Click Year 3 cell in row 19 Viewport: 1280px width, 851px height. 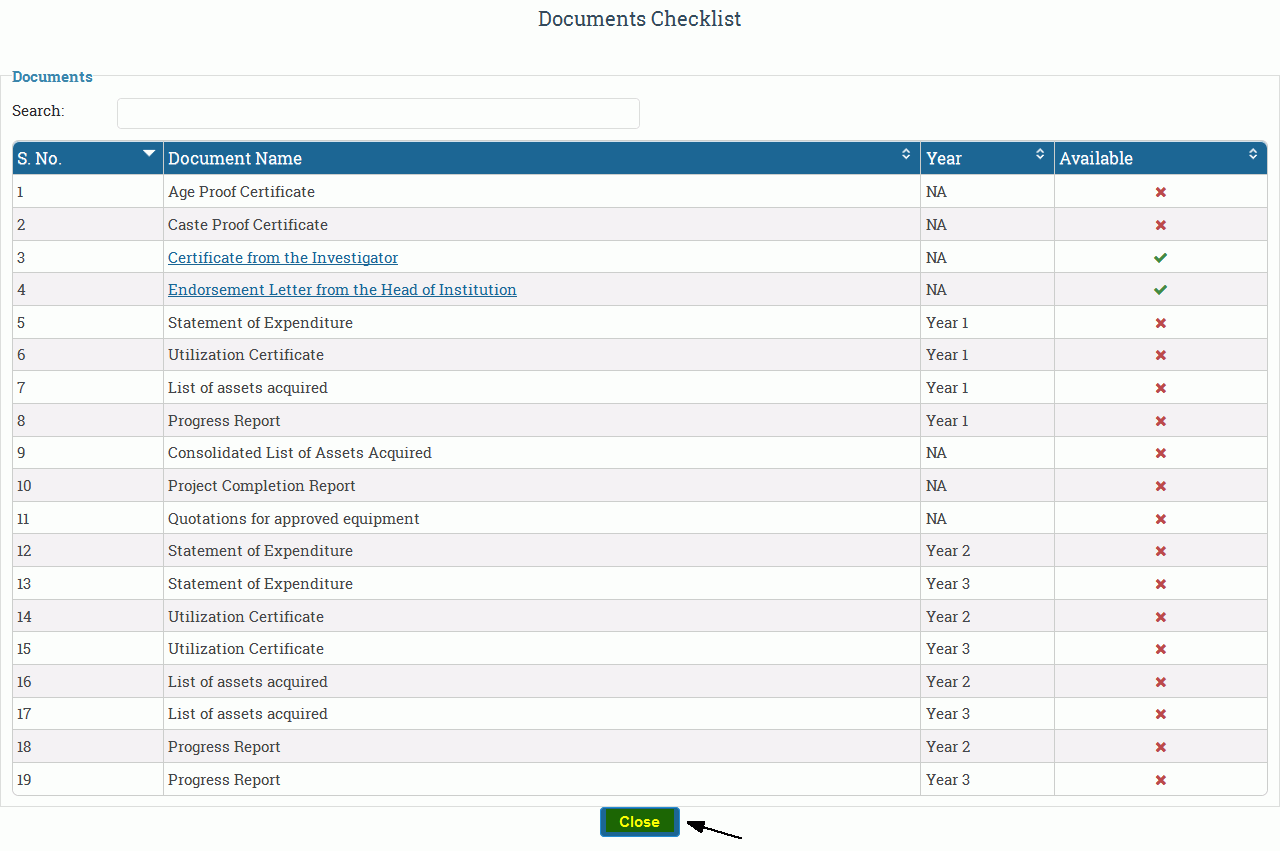[x=987, y=780]
